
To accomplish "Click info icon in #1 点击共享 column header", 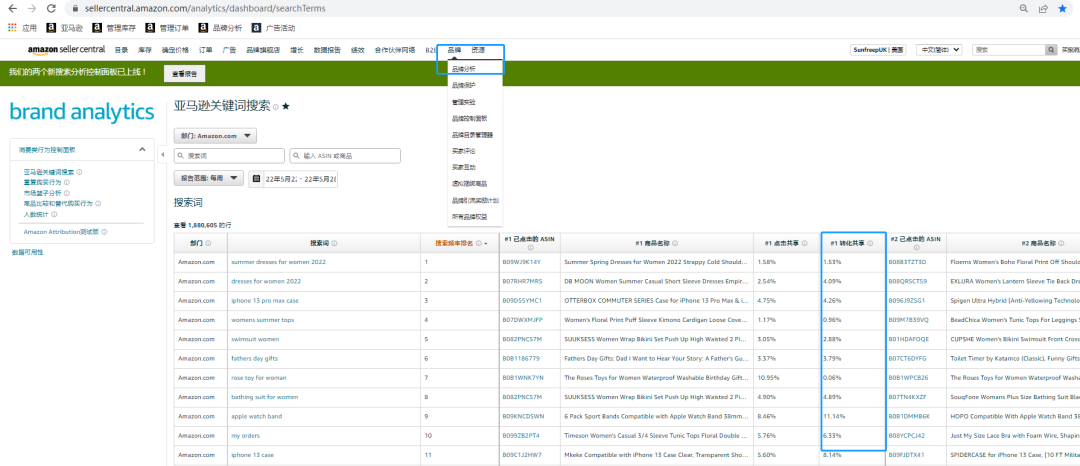I will [806, 243].
